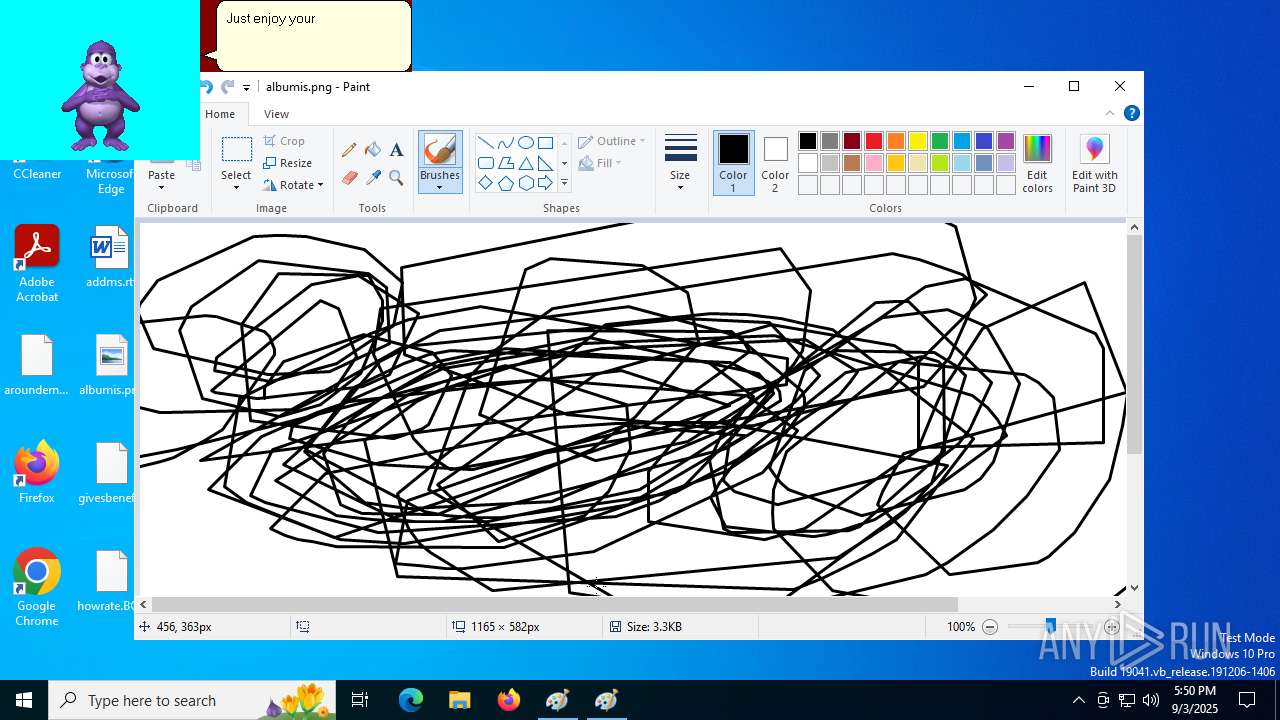The image size is (1280, 720).
Task: Pick the black color swatch
Action: 808,141
